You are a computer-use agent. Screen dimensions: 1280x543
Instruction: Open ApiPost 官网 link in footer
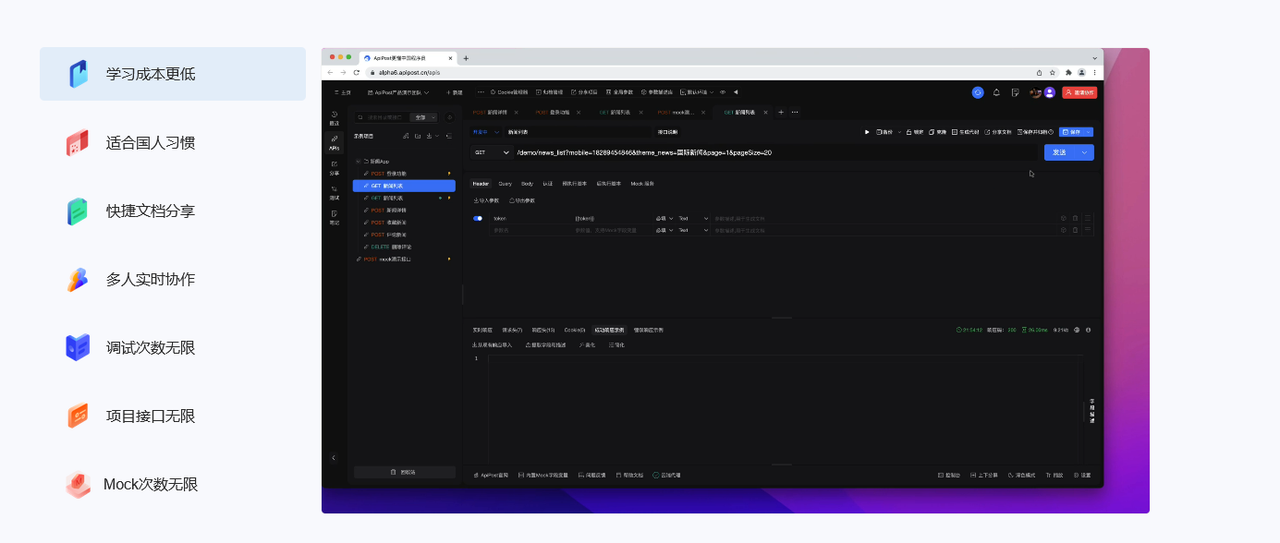coord(491,475)
